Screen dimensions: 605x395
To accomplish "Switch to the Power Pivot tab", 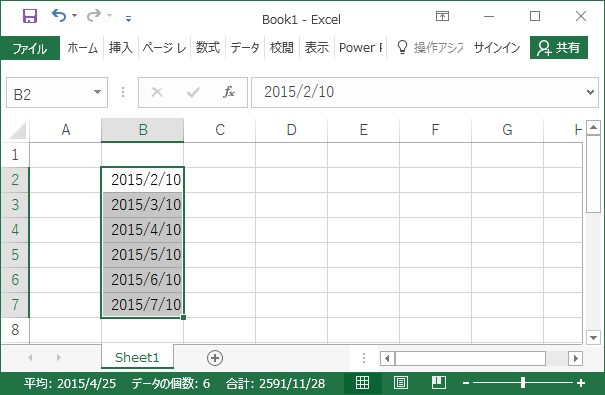I will [x=360, y=48].
